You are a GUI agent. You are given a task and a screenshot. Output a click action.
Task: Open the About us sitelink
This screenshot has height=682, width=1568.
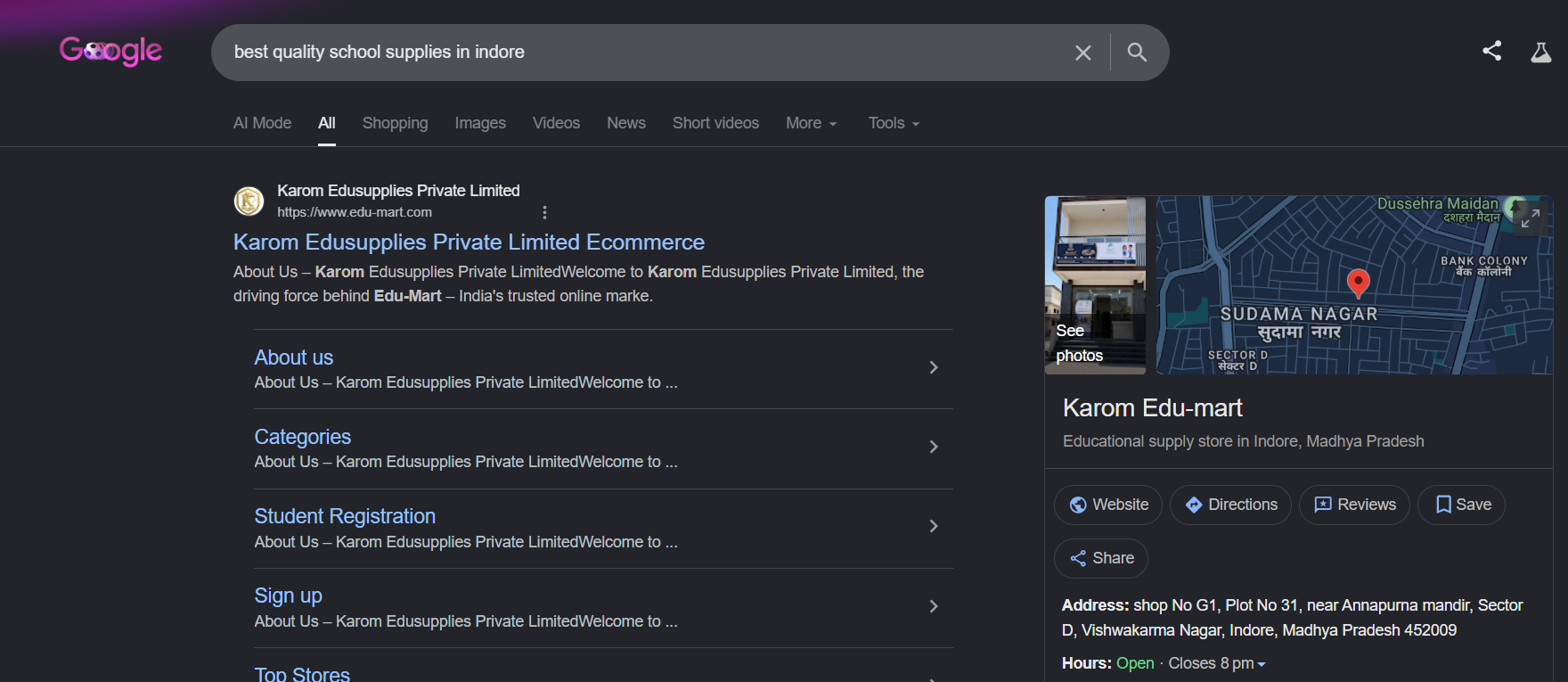(294, 357)
